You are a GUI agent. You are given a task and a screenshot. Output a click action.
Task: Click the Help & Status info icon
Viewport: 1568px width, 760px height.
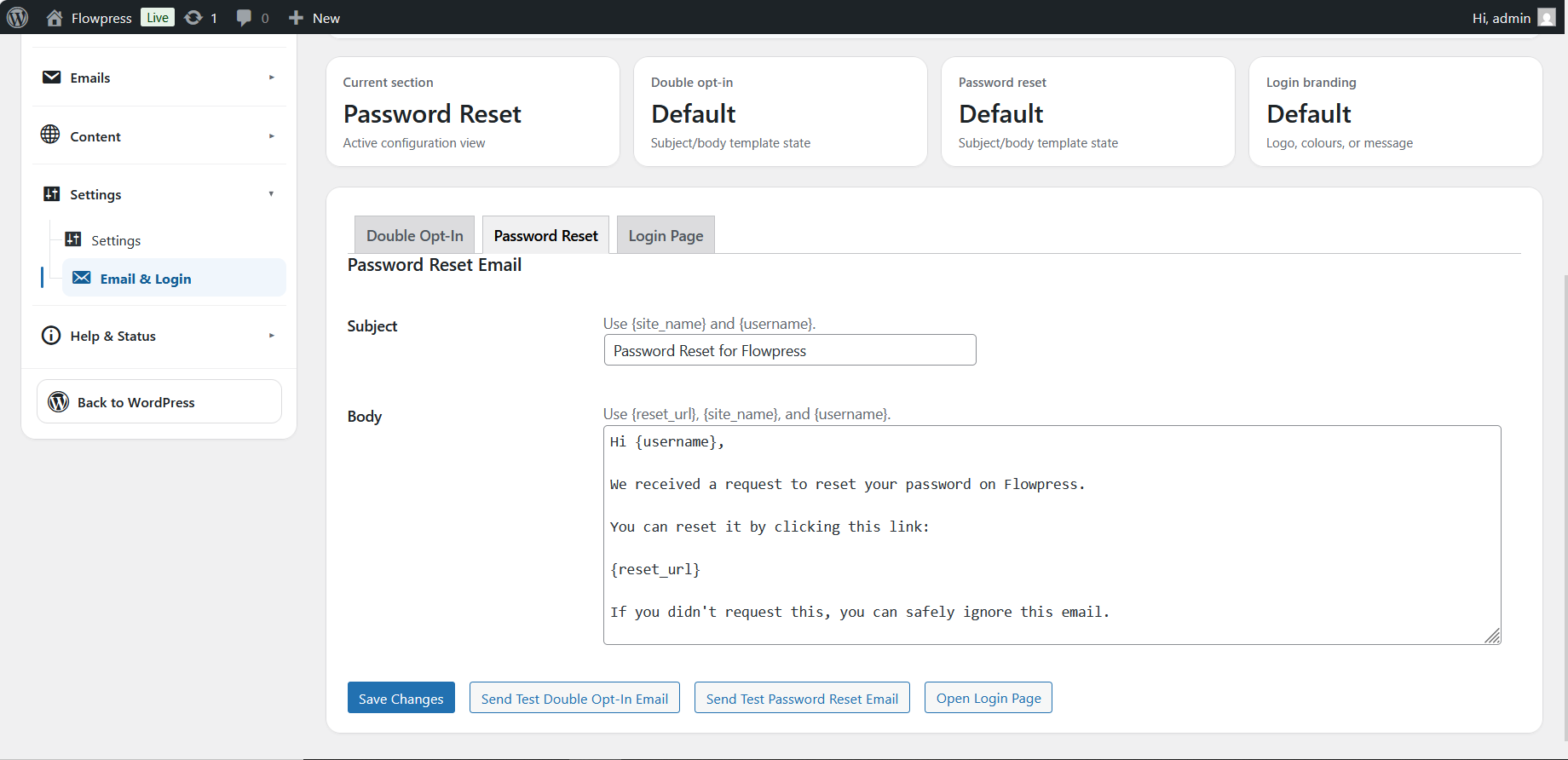(x=51, y=336)
